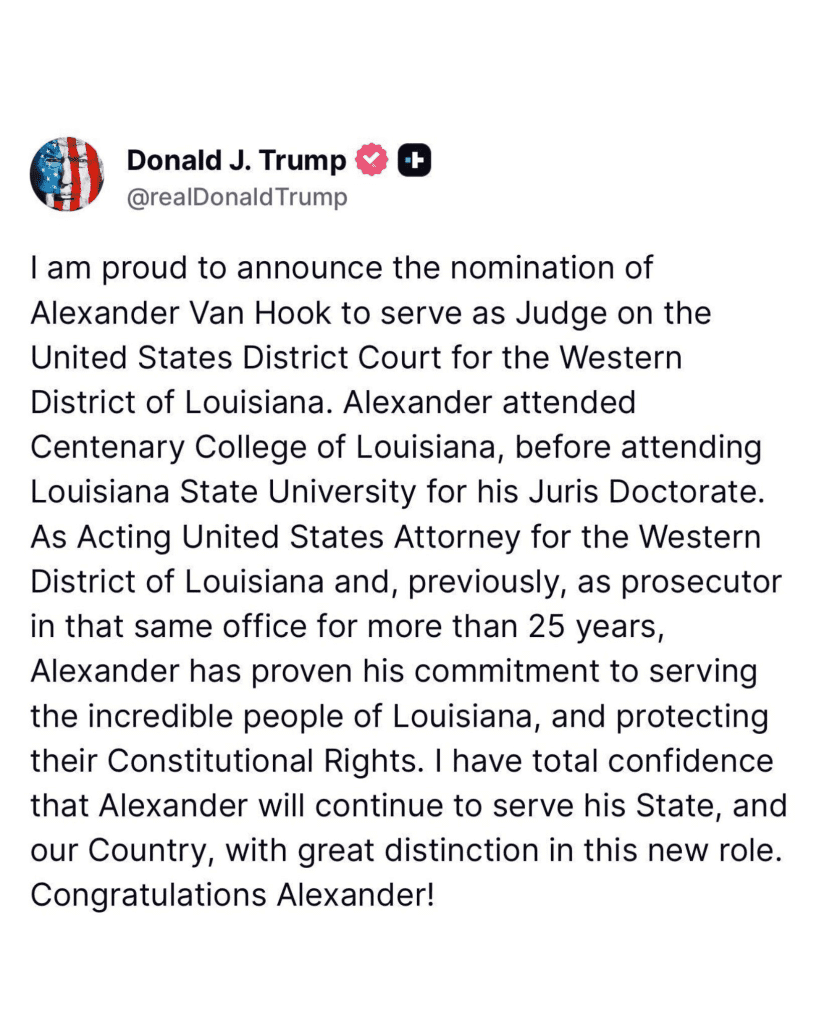
Task: Click the red verified checkmark badge
Action: coord(372,160)
